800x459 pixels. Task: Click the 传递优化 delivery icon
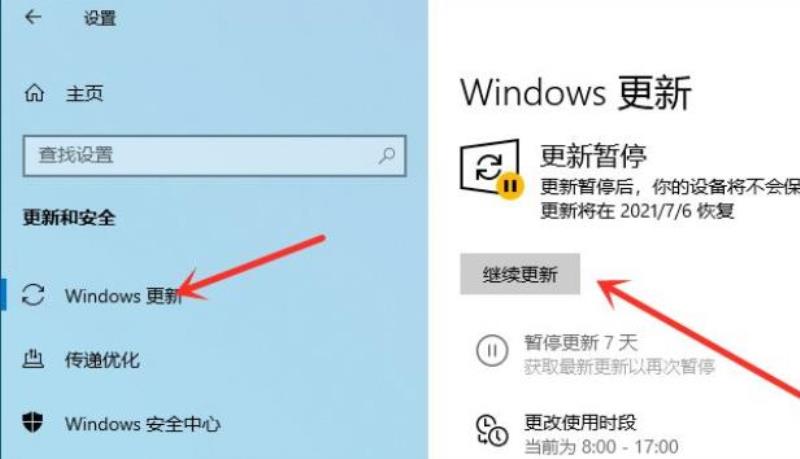(33, 359)
